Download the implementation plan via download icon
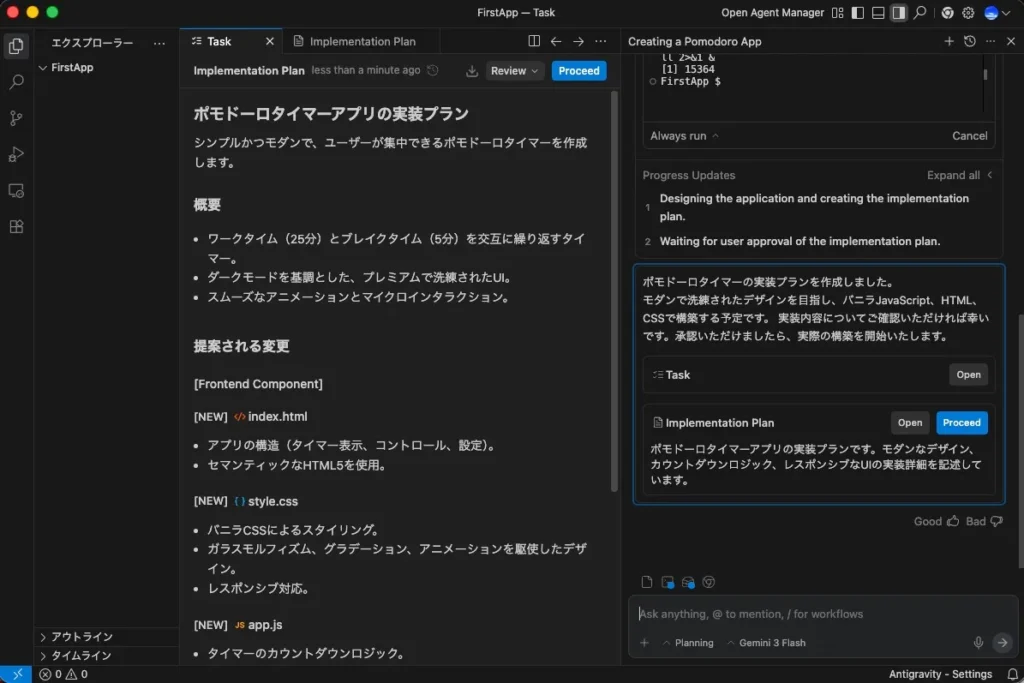This screenshot has width=1024, height=683. [472, 71]
